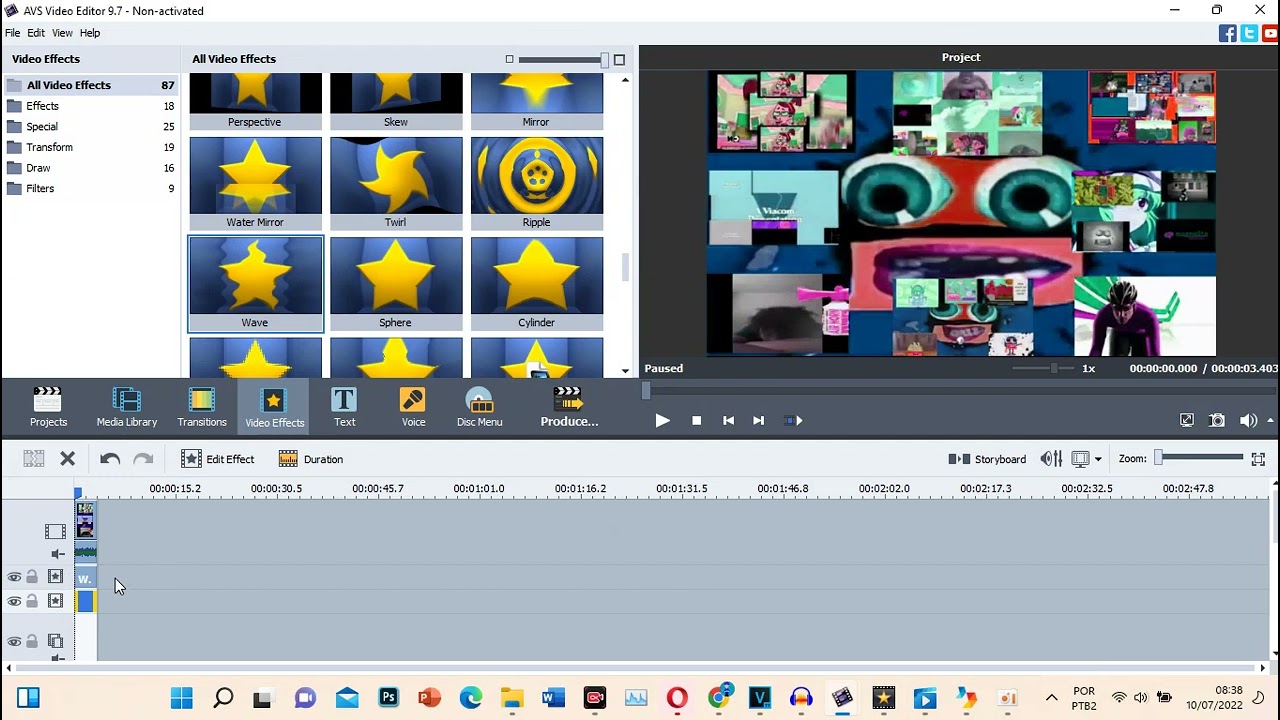1280x720 pixels.
Task: Lock the first video effect track
Action: pyautogui.click(x=32, y=577)
